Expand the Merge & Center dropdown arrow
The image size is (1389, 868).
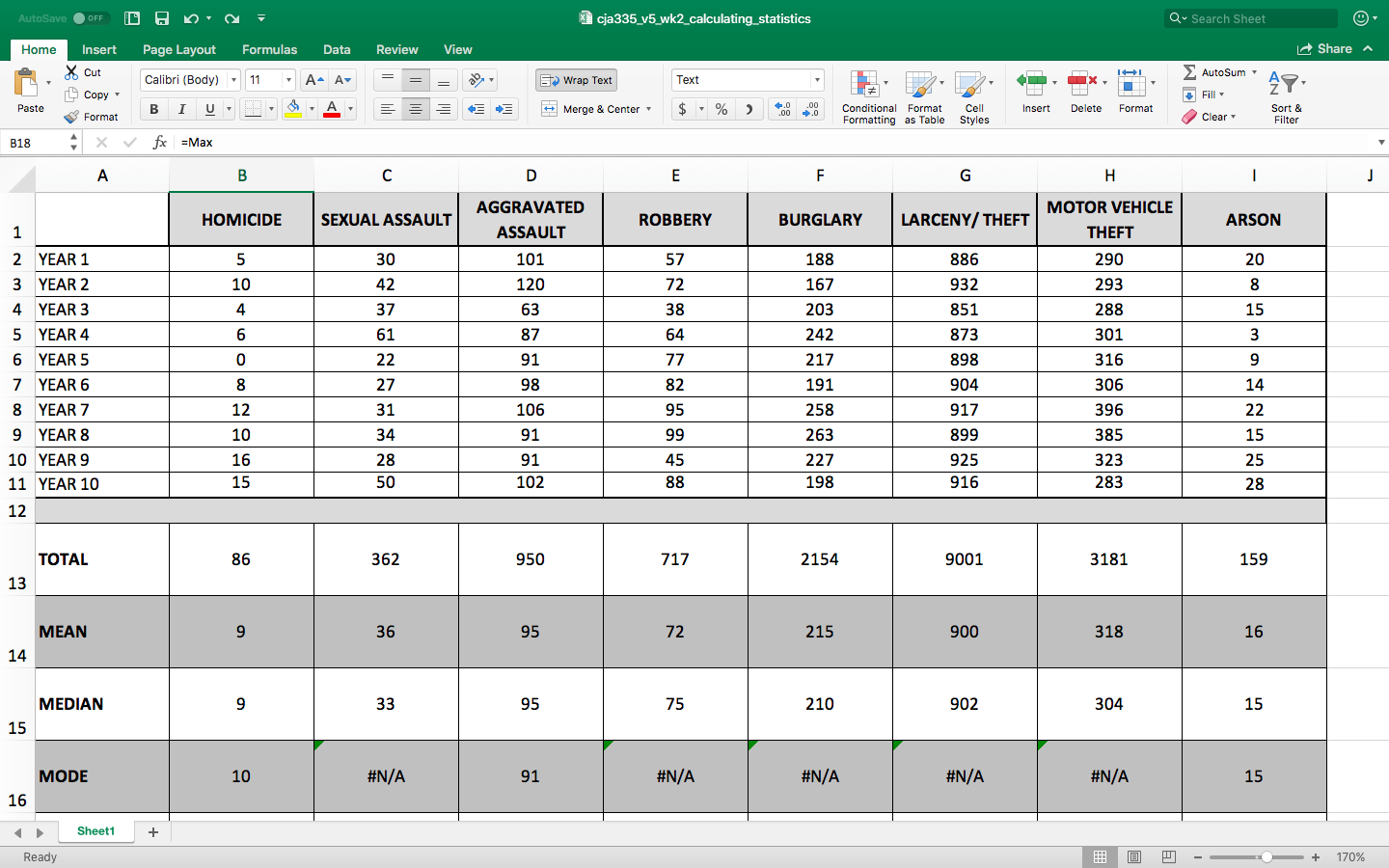click(x=648, y=109)
